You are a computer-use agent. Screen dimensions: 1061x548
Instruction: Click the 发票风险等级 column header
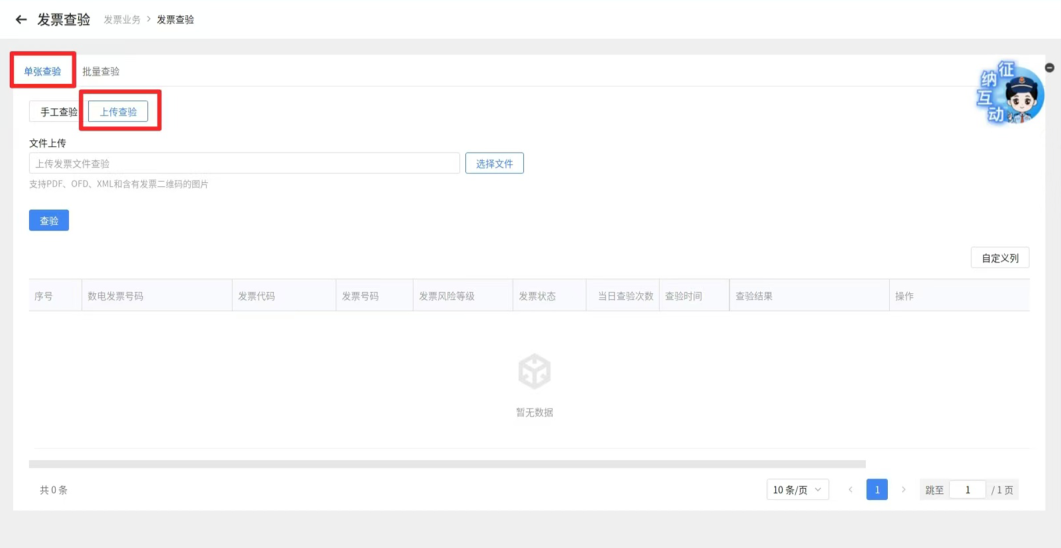click(x=446, y=296)
